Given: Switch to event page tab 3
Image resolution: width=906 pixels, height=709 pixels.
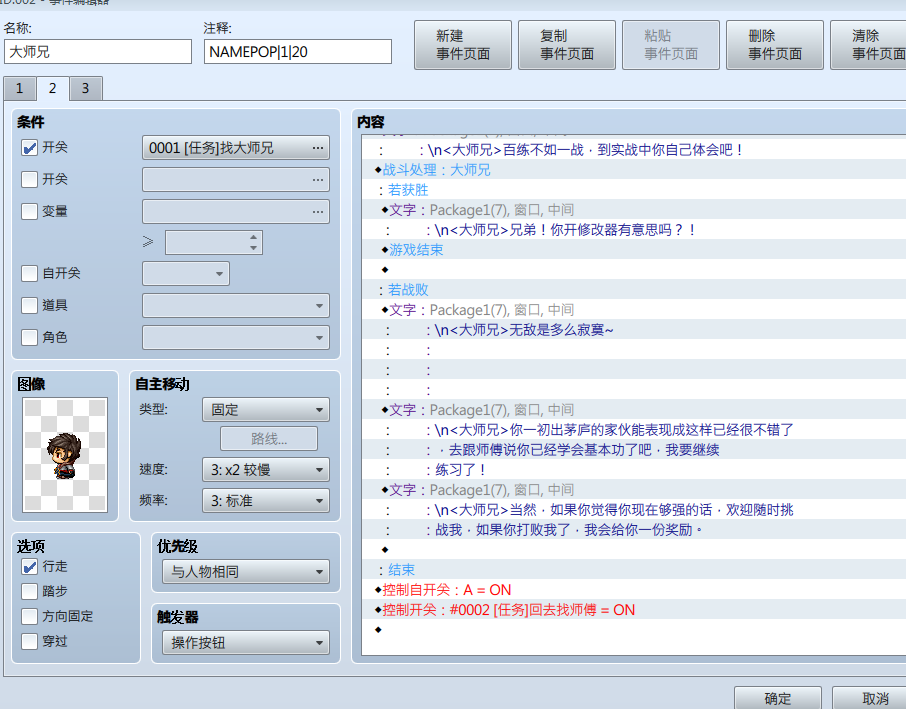Looking at the screenshot, I should pyautogui.click(x=86, y=88).
